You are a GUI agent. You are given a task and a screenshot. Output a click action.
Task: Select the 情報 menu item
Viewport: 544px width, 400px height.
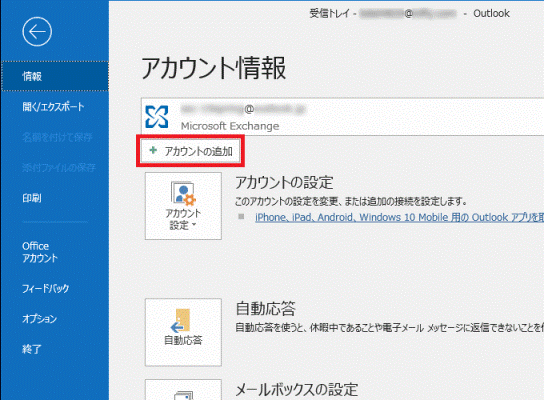pyautogui.click(x=55, y=76)
